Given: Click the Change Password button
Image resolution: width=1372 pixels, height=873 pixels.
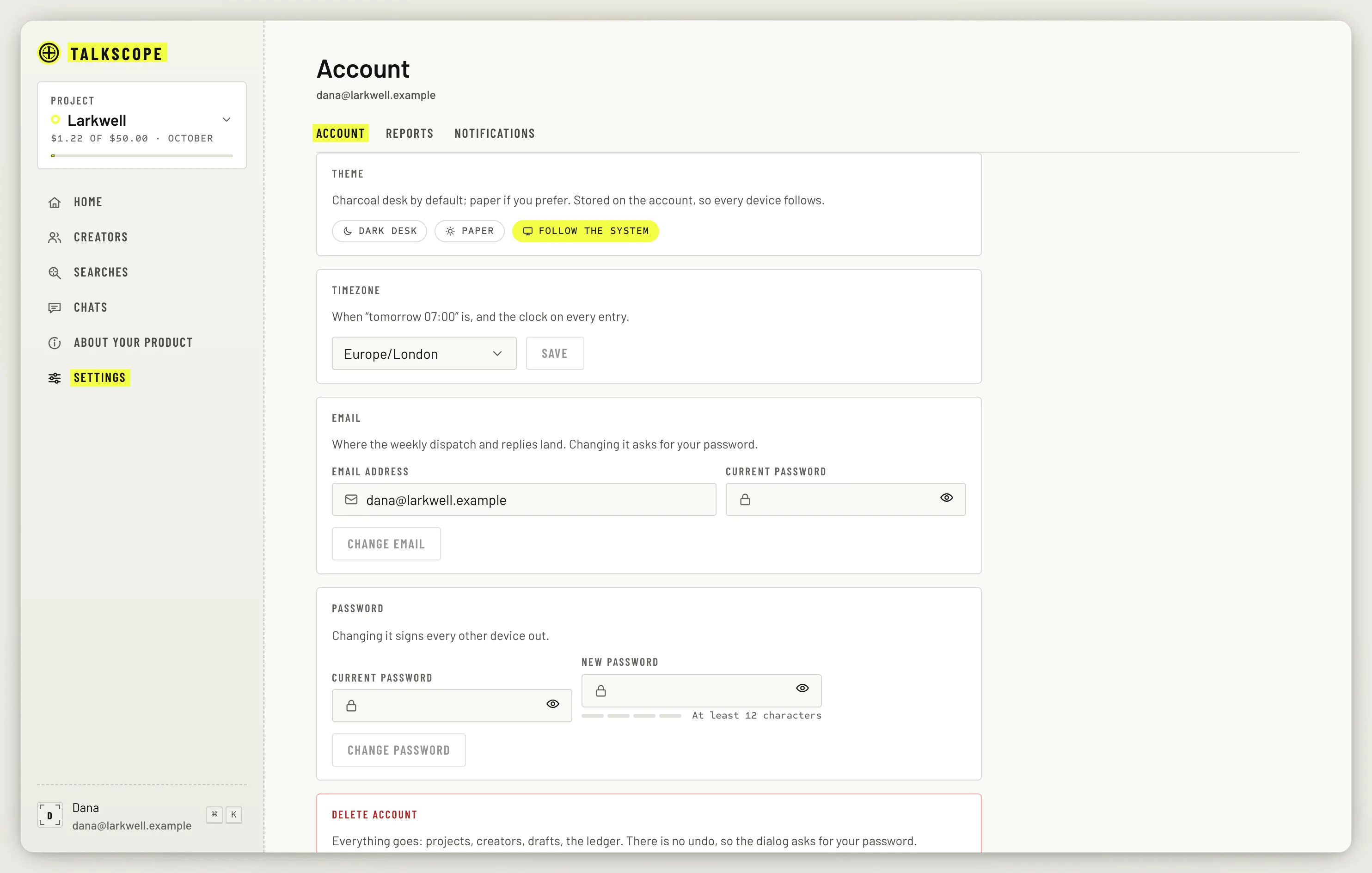Looking at the screenshot, I should pyautogui.click(x=399, y=750).
